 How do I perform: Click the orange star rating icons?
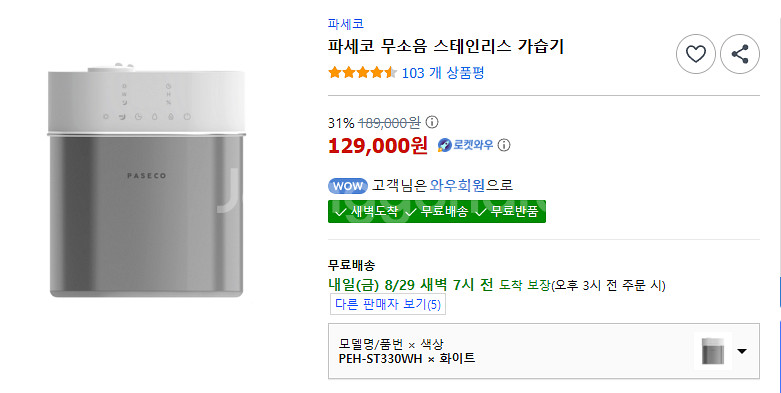(363, 73)
